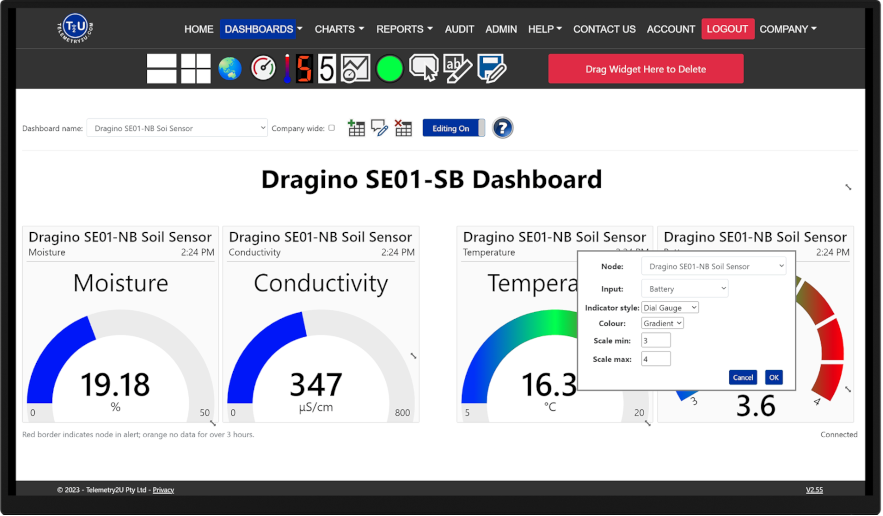Image resolution: width=883 pixels, height=516 pixels.
Task: Click the save-with-pencil icon
Action: coord(492,69)
